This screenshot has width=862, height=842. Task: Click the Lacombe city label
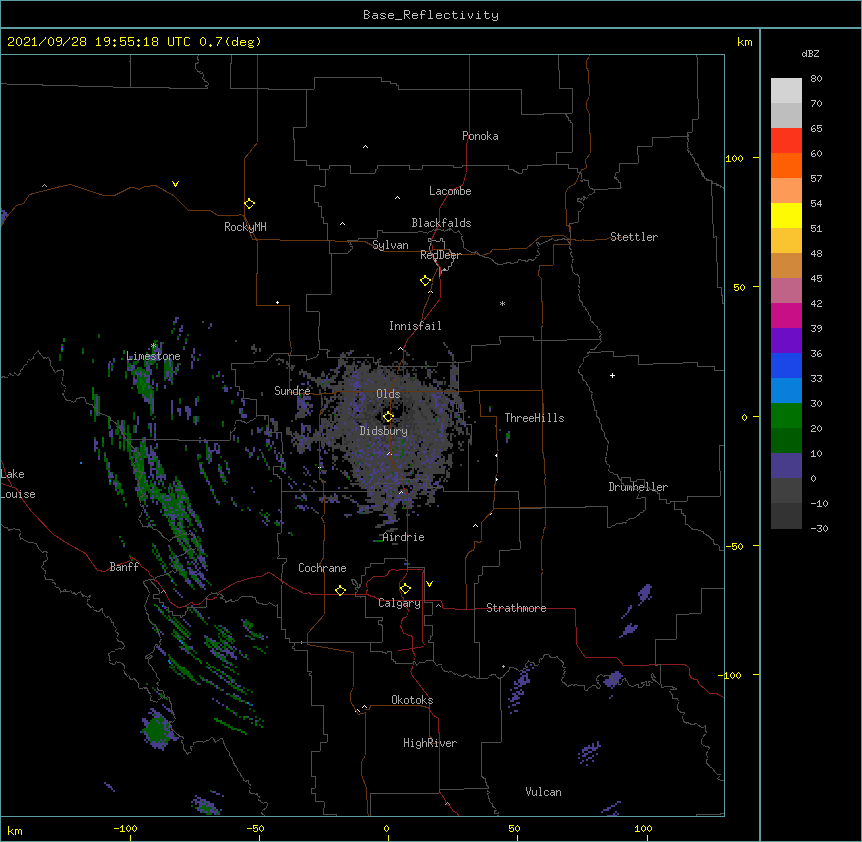pos(450,191)
